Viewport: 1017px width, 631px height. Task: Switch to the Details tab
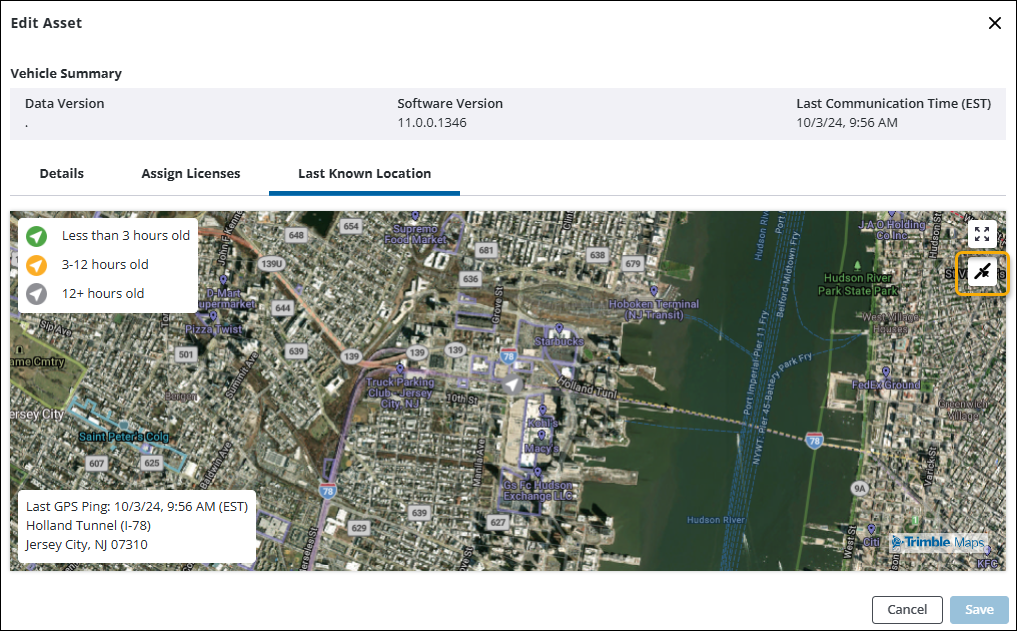[x=62, y=174]
